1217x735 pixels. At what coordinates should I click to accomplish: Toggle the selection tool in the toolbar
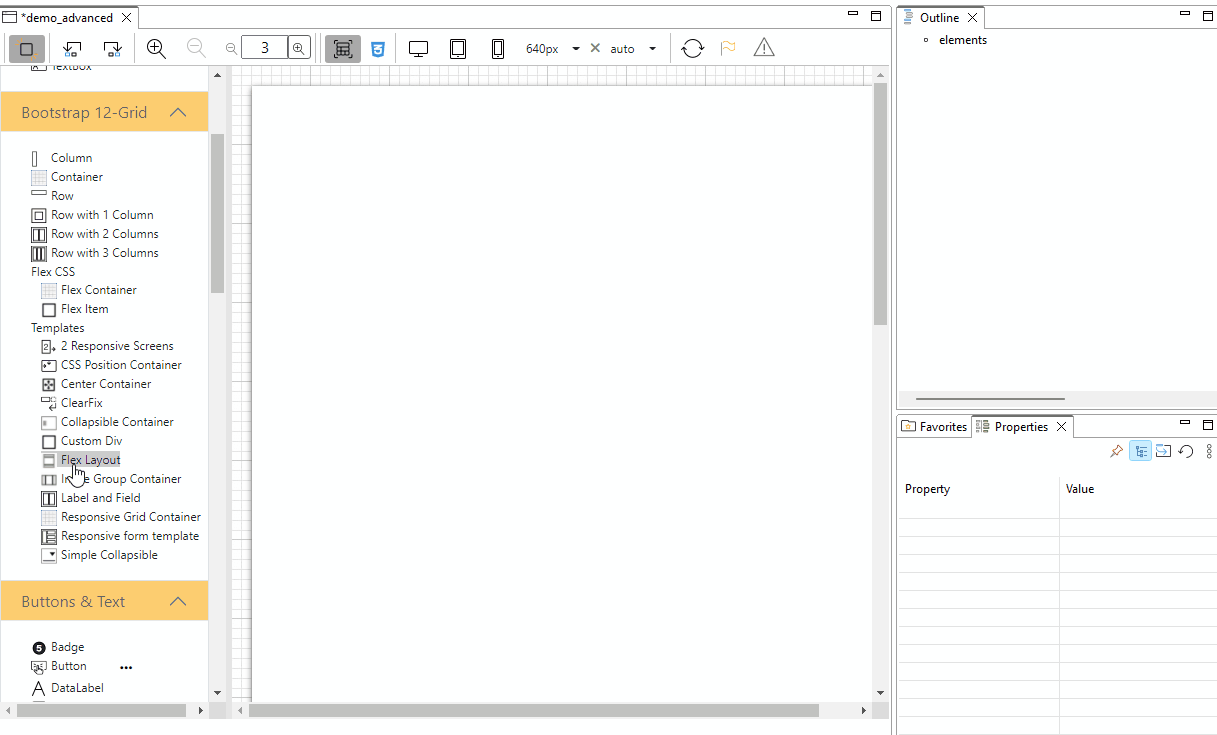pyautogui.click(x=27, y=48)
